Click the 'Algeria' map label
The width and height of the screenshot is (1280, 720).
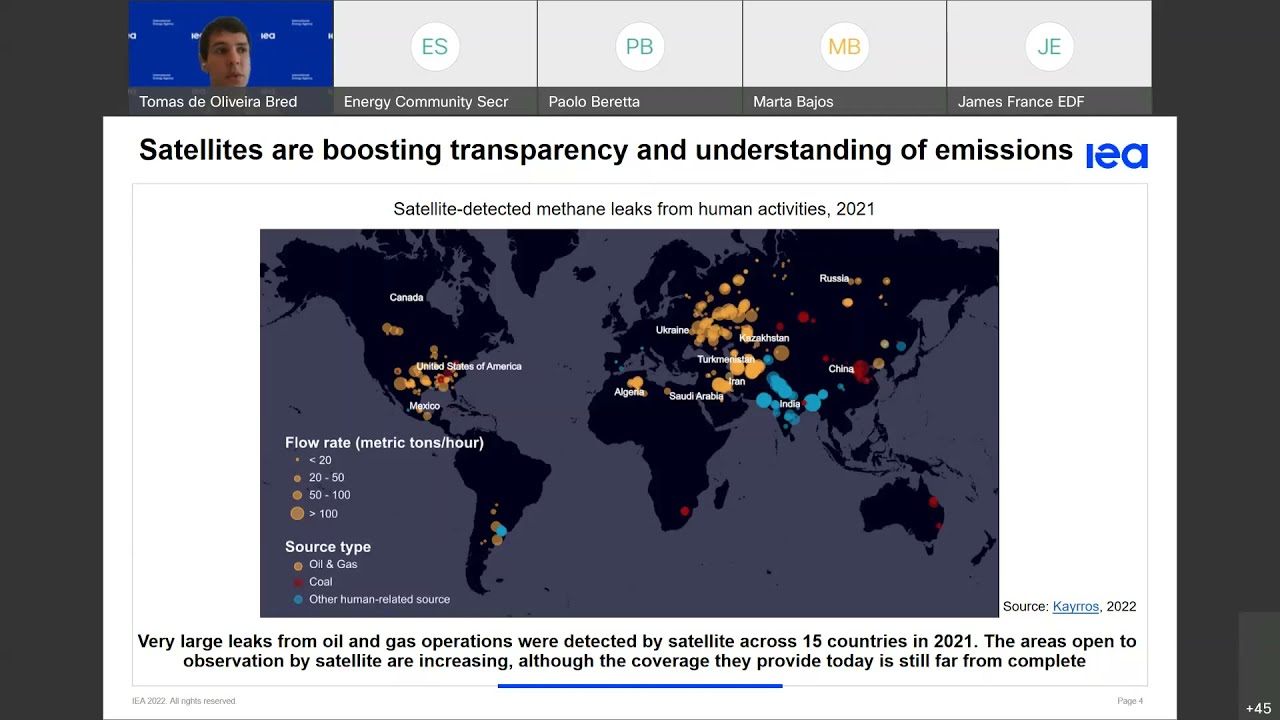click(x=629, y=392)
